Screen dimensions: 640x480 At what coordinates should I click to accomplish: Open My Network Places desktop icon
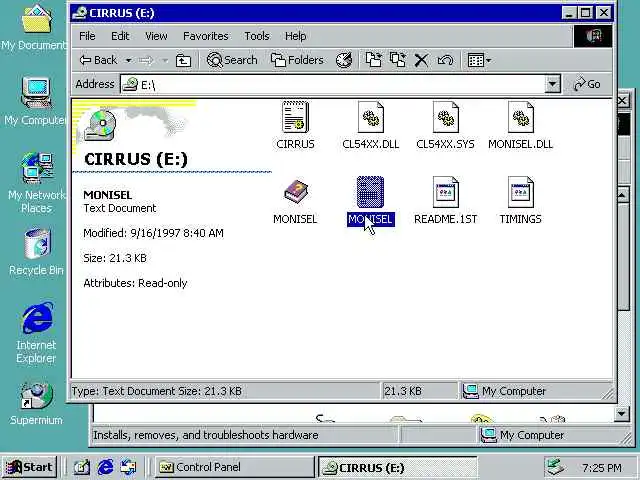click(36, 183)
